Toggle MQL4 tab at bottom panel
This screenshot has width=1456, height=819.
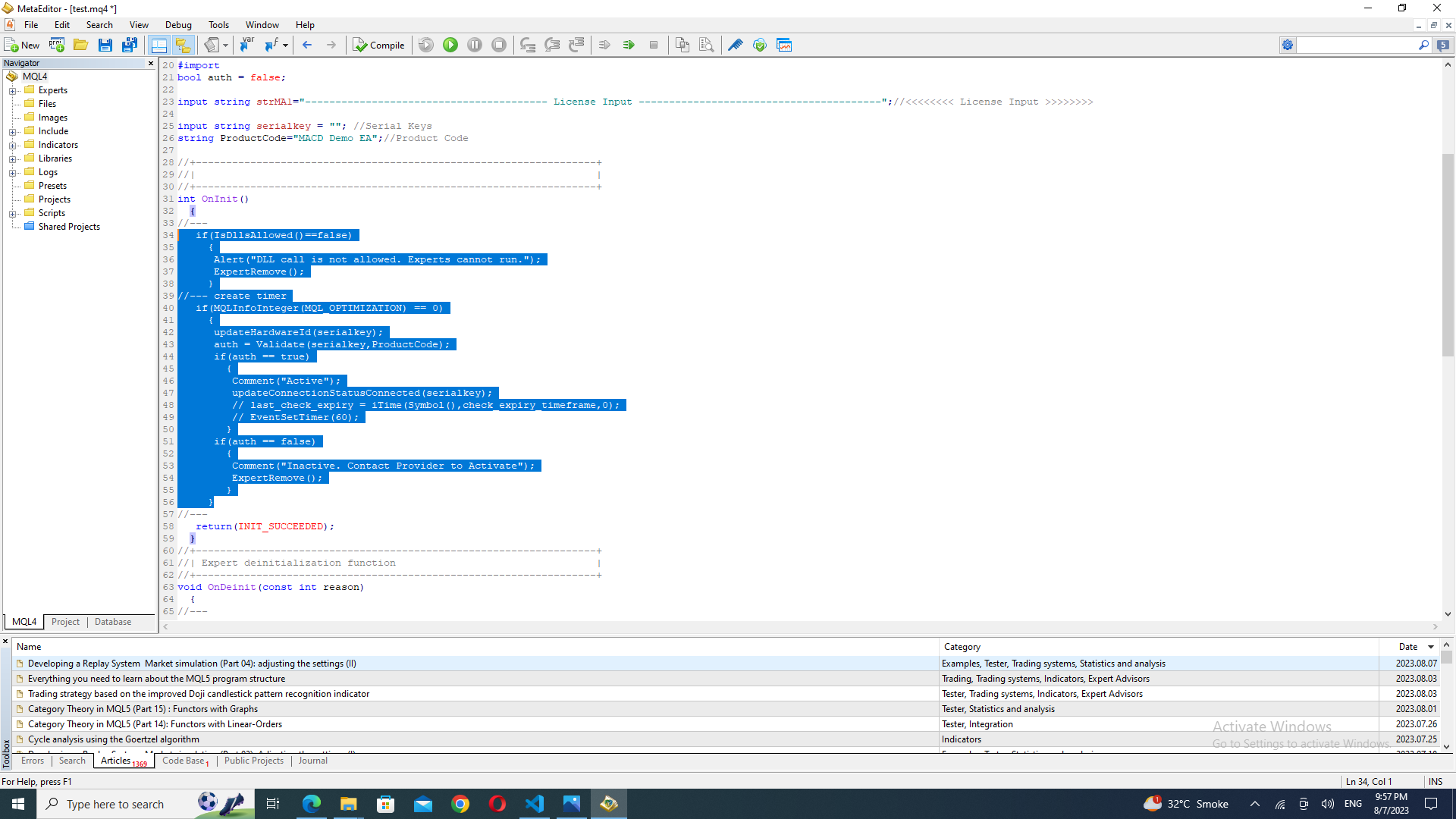click(23, 622)
